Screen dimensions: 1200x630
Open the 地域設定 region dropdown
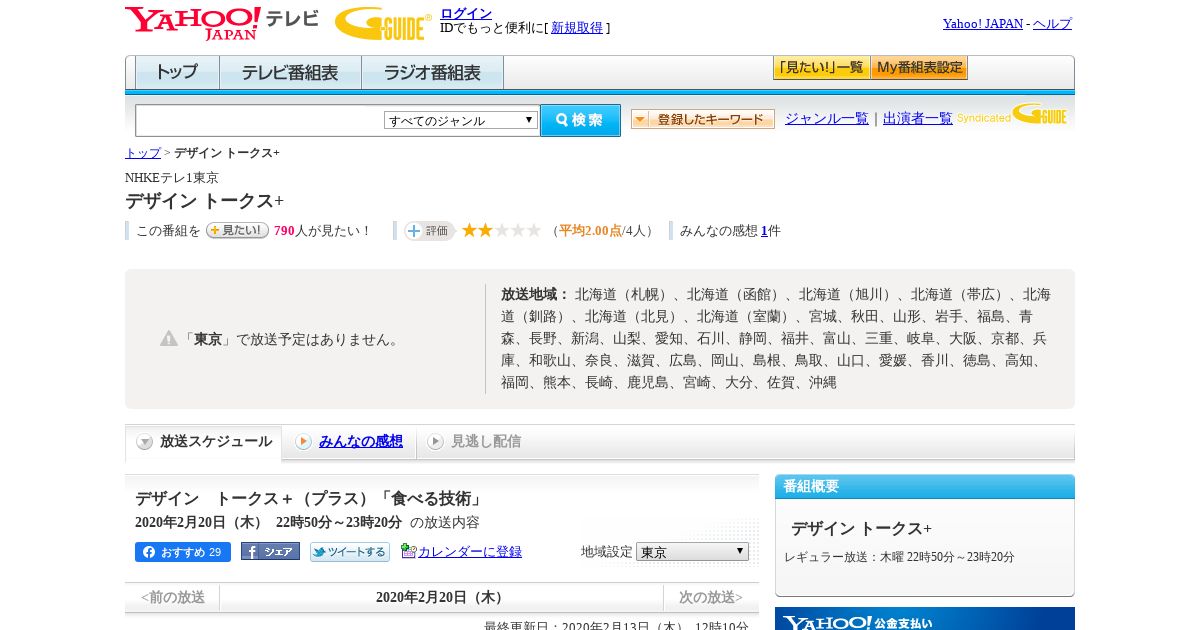692,552
